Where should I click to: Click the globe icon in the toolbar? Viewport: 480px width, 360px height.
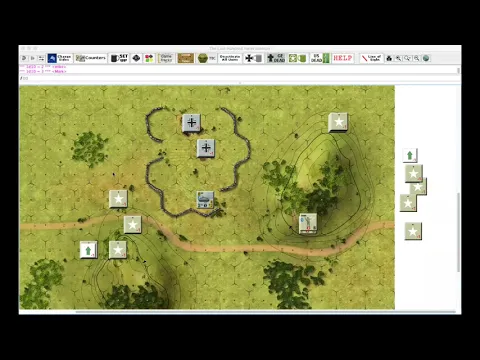tap(426, 58)
